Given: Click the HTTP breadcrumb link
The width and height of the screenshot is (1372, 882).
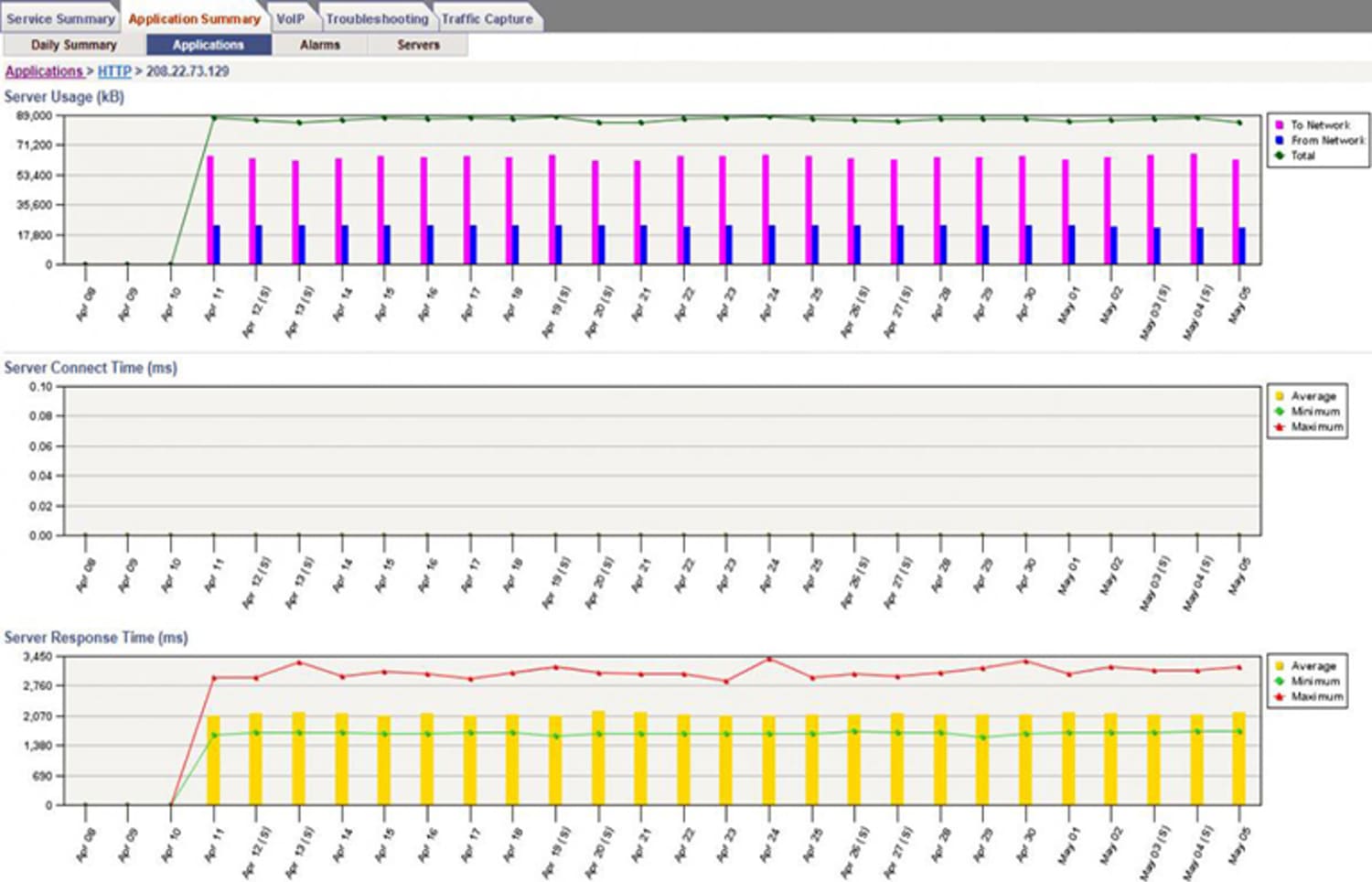Looking at the screenshot, I should [114, 71].
